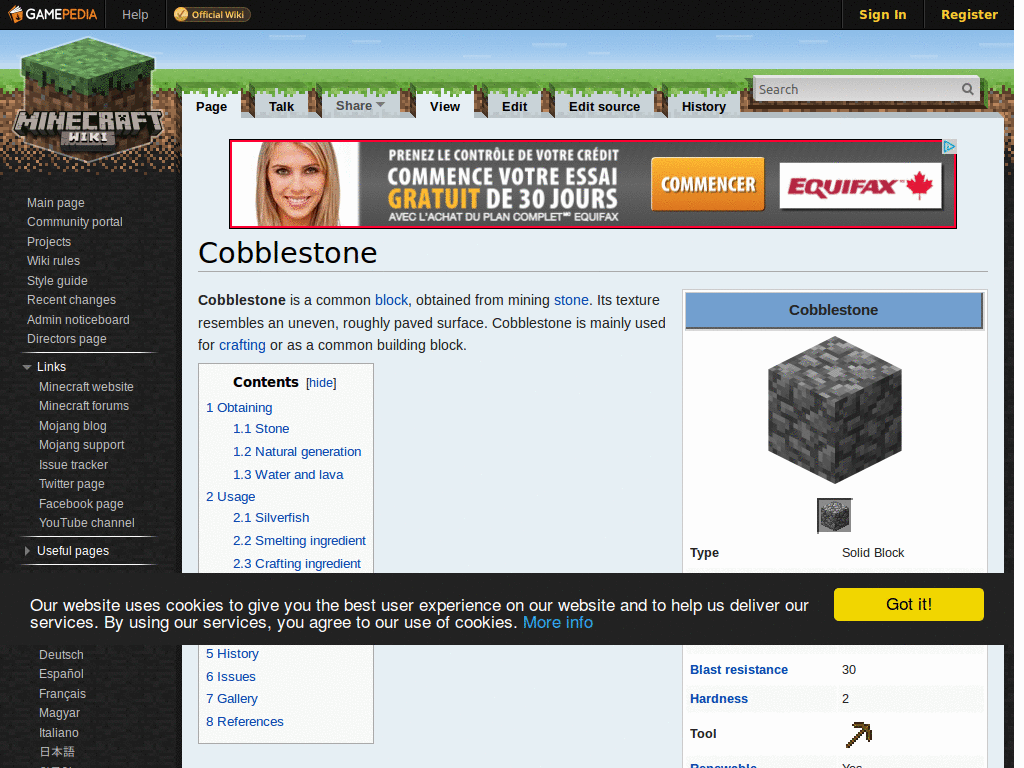Viewport: 1024px width, 768px height.
Task: Open Admin noticeboard in sidebar
Action: coord(78,320)
